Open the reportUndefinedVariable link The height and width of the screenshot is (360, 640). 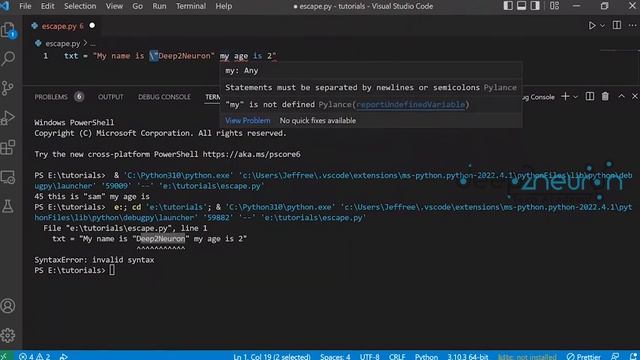pos(411,104)
